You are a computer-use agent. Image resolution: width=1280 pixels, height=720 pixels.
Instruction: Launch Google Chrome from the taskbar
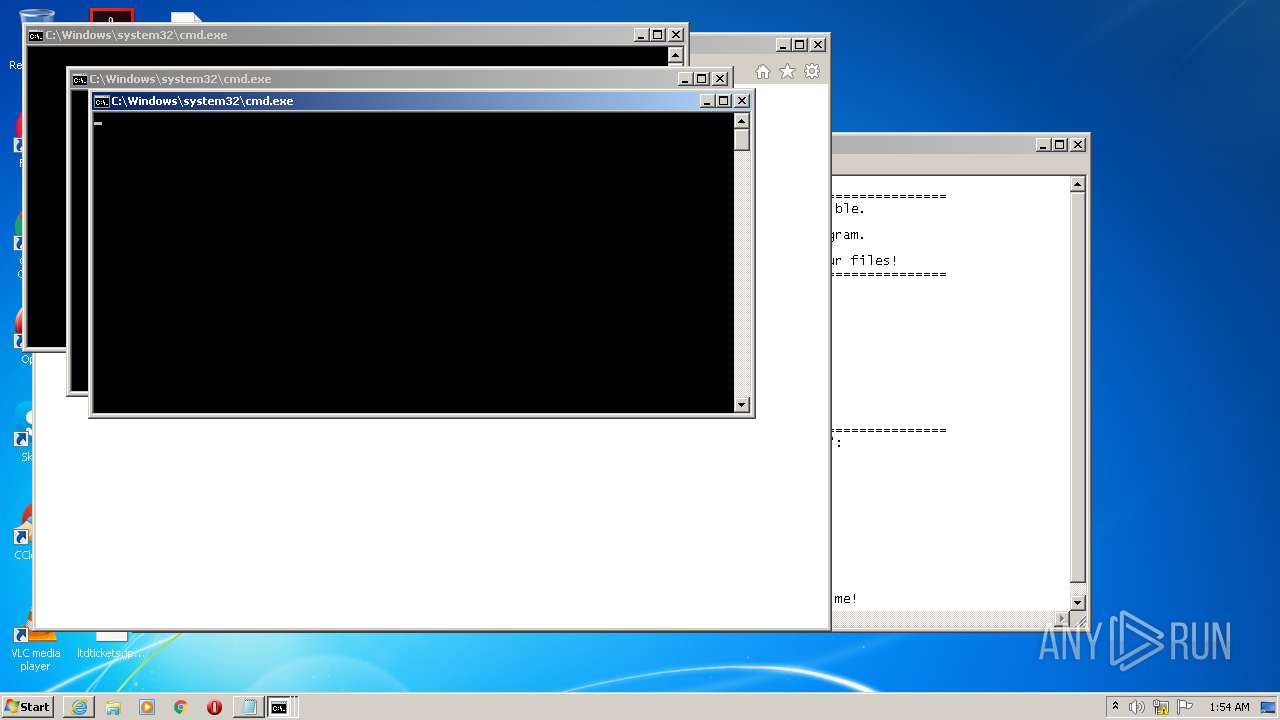181,707
